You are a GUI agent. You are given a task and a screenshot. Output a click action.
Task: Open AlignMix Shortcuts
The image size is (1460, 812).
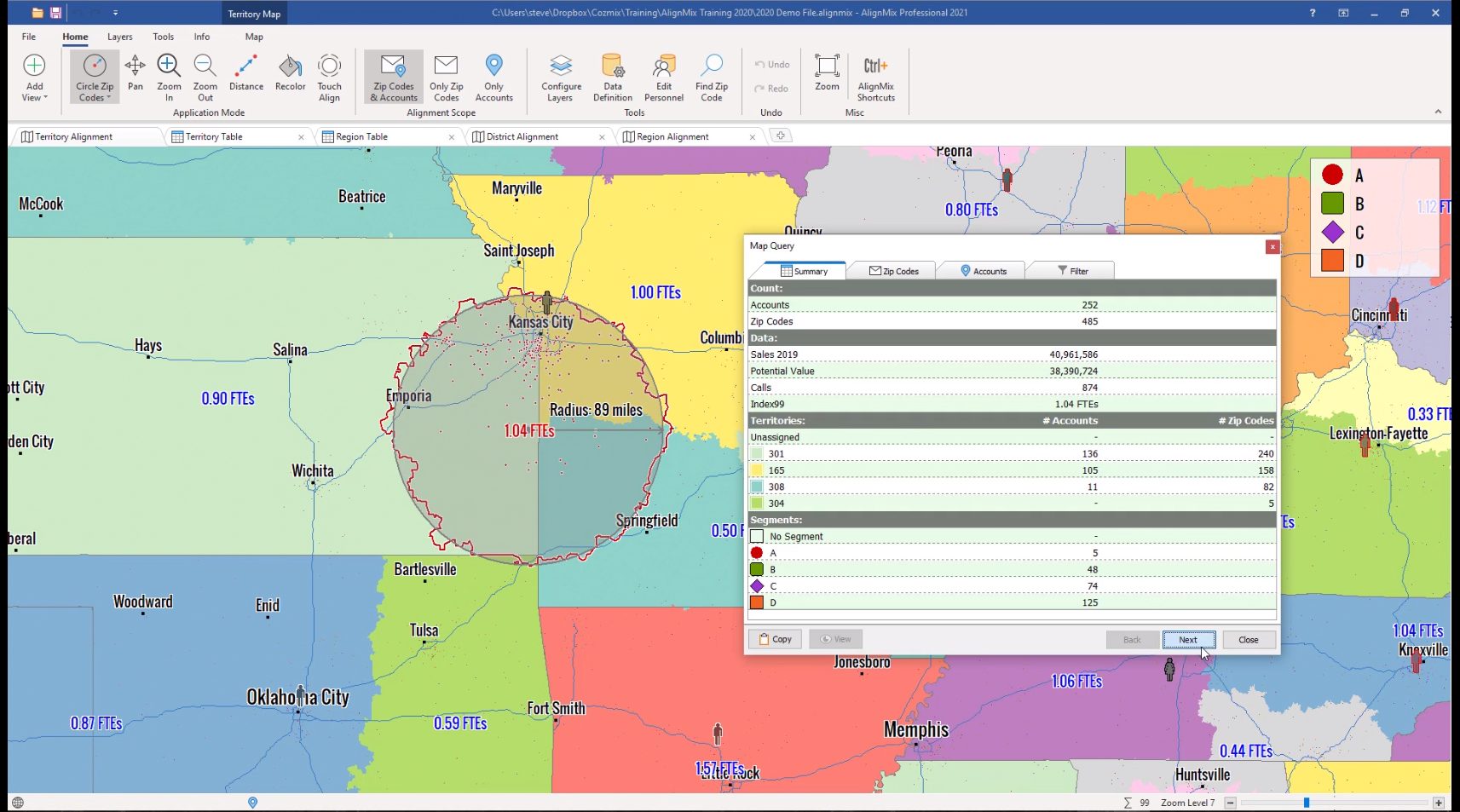pos(876,78)
